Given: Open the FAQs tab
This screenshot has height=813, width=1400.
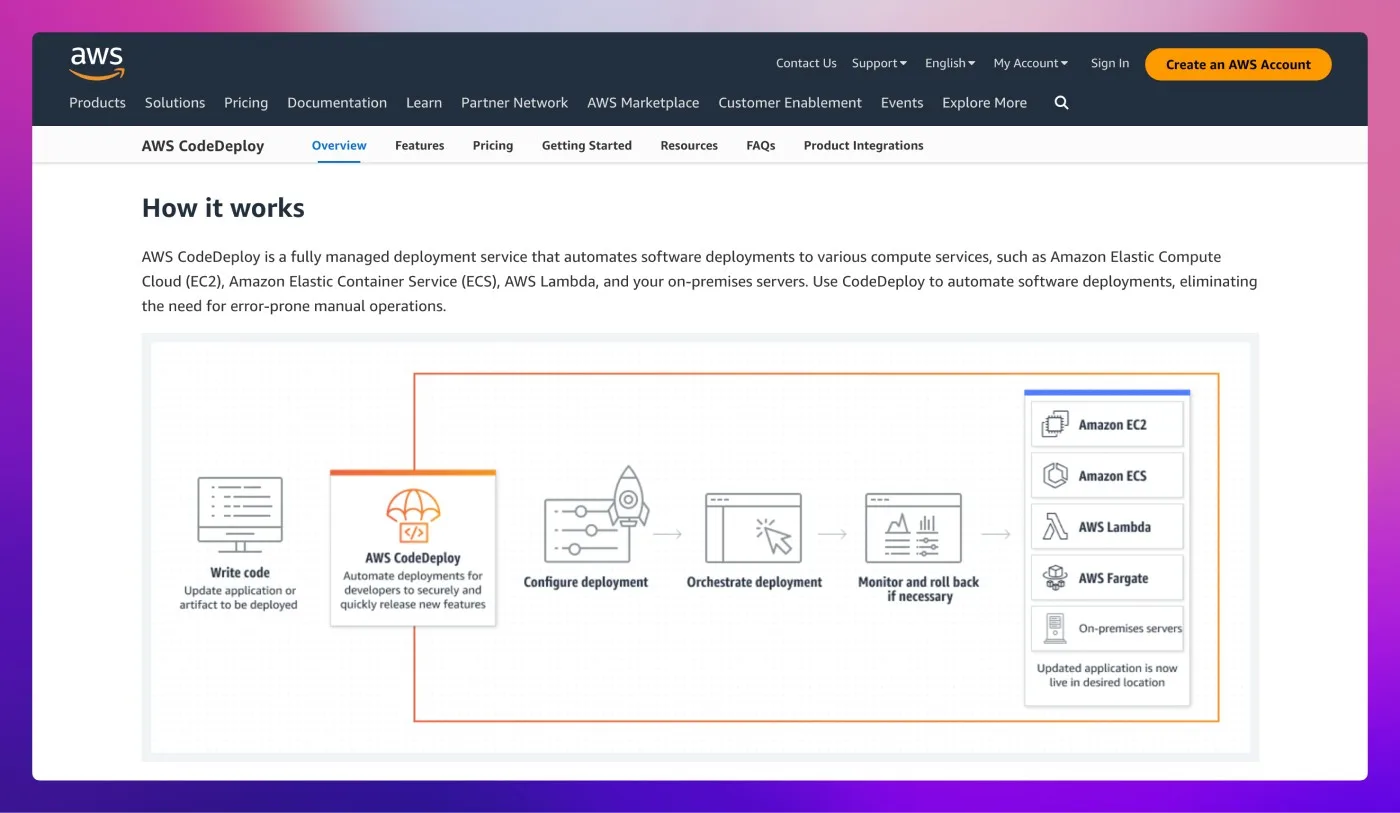Looking at the screenshot, I should [761, 146].
